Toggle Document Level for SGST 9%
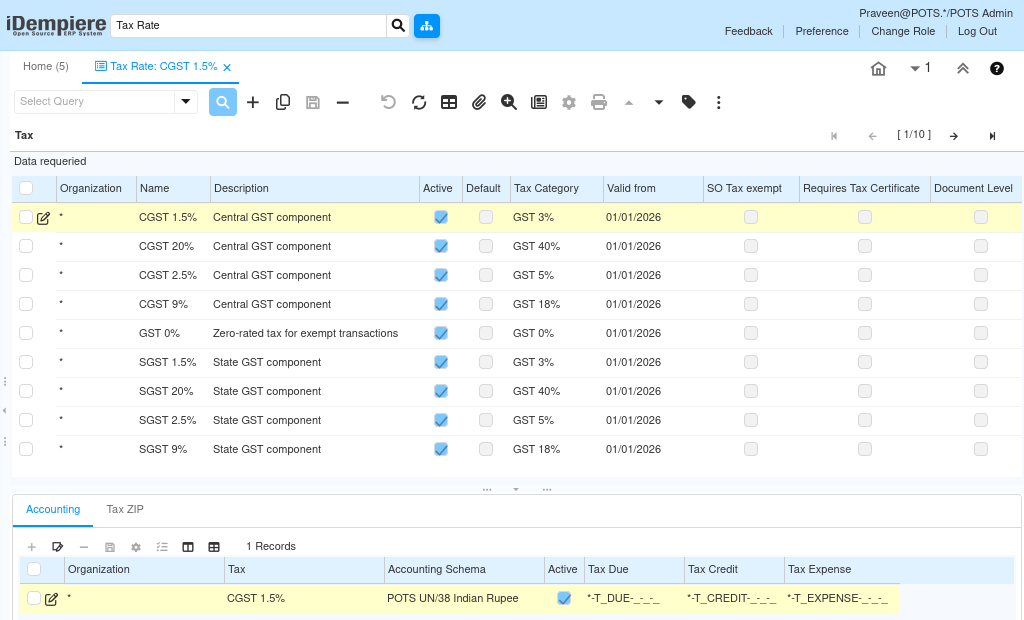1024x620 pixels. click(981, 449)
